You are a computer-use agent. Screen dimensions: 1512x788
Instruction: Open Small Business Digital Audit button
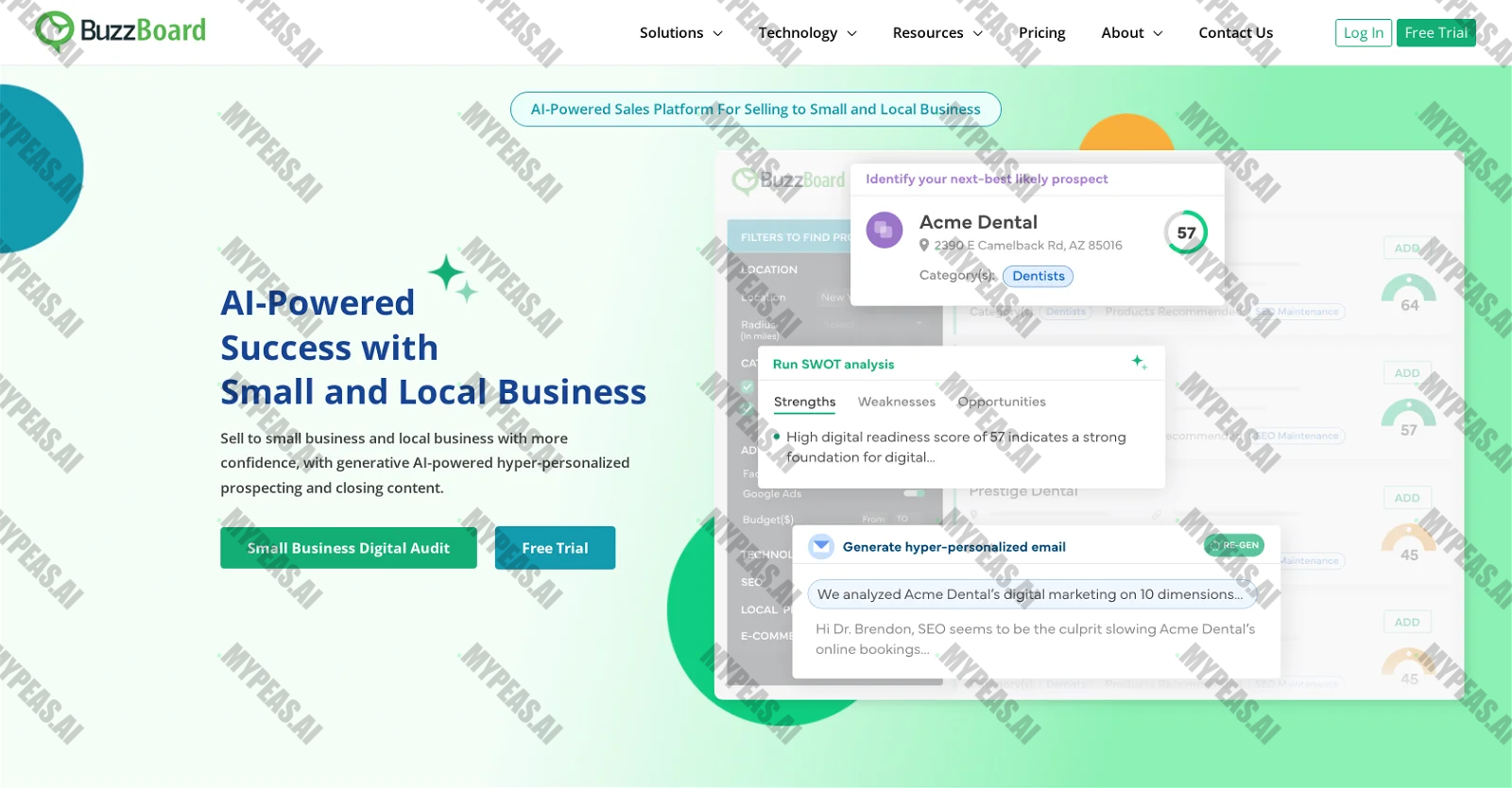tap(349, 548)
